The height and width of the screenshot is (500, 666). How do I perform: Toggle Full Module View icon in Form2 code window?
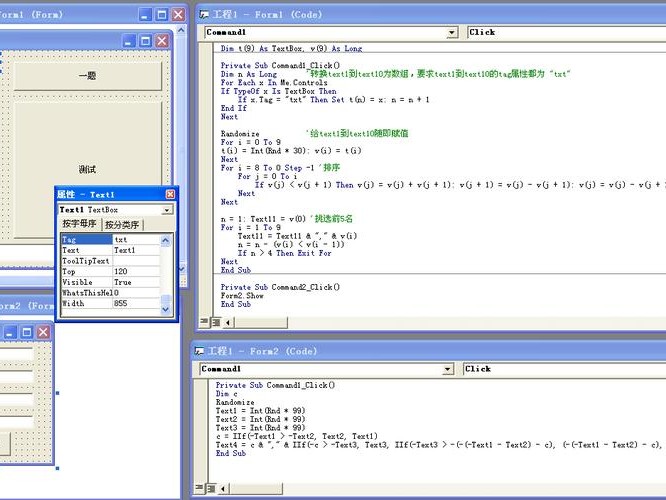(211, 489)
